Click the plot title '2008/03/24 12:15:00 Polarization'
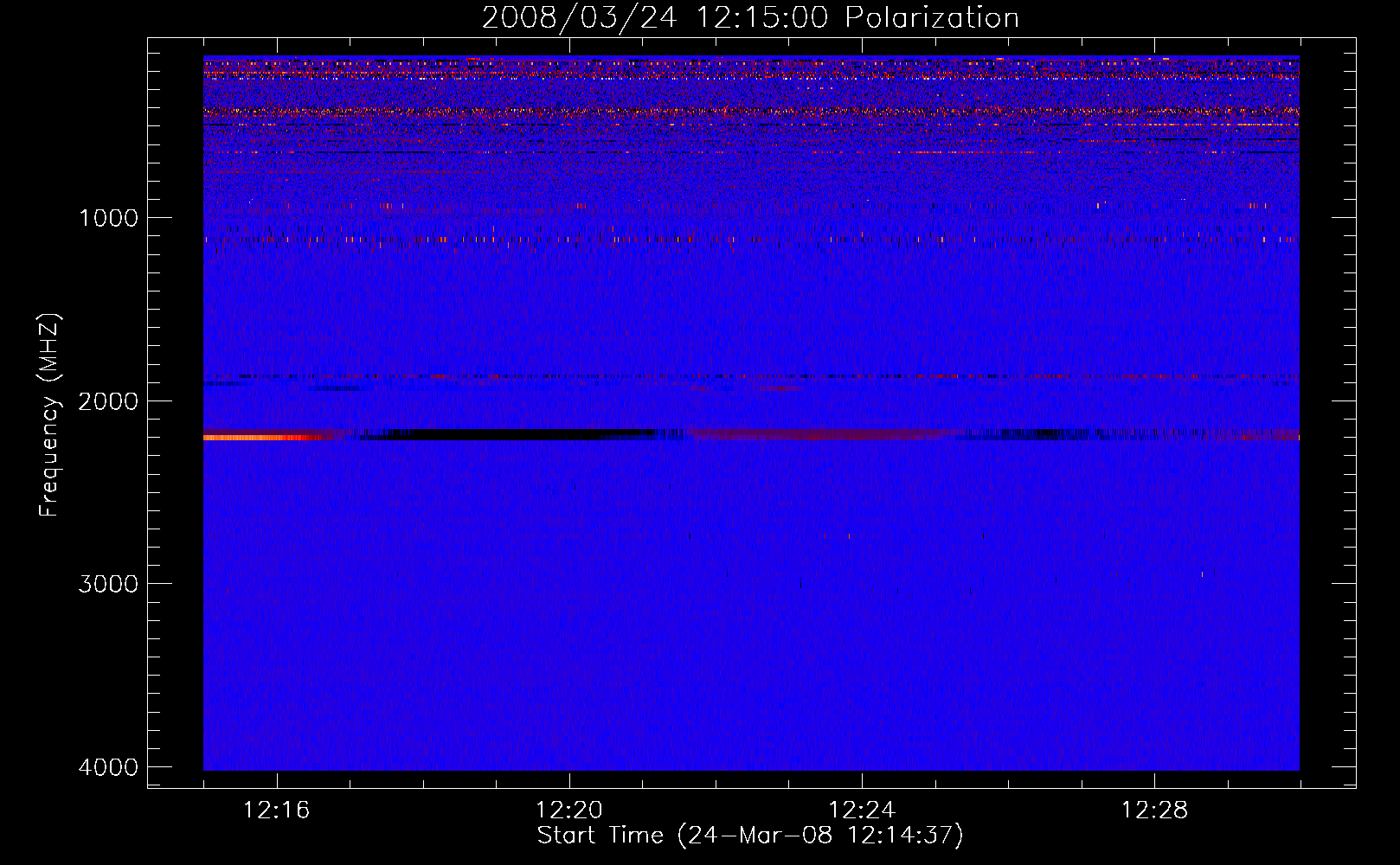This screenshot has width=1400, height=865. pos(750,17)
